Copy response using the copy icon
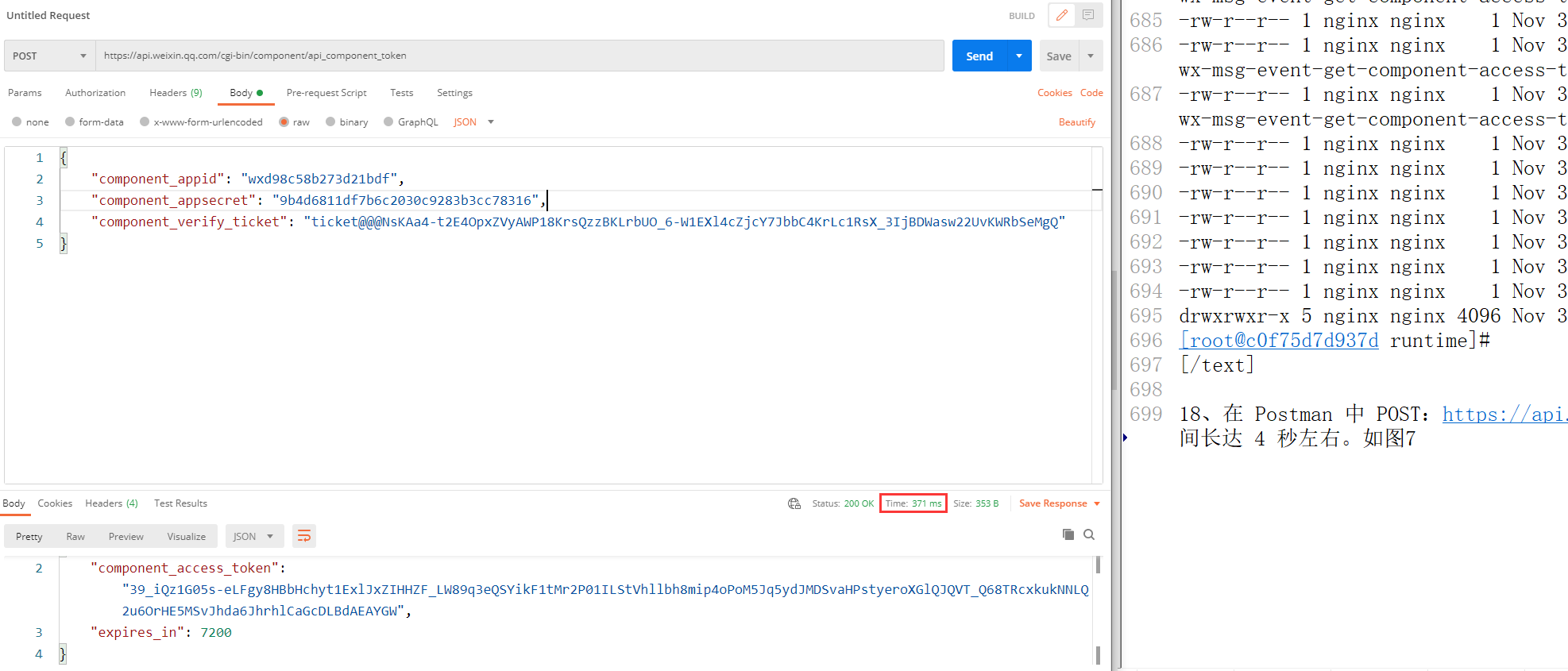The image size is (1568, 671). 1068,534
